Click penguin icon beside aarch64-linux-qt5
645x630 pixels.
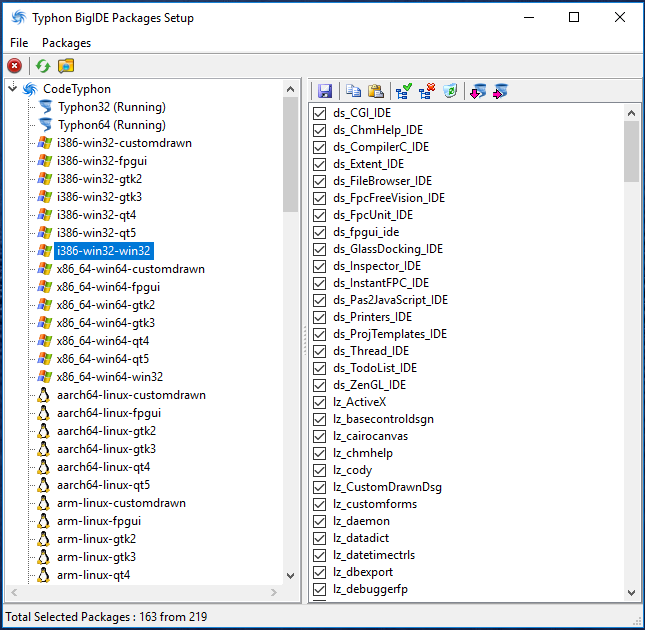44,485
